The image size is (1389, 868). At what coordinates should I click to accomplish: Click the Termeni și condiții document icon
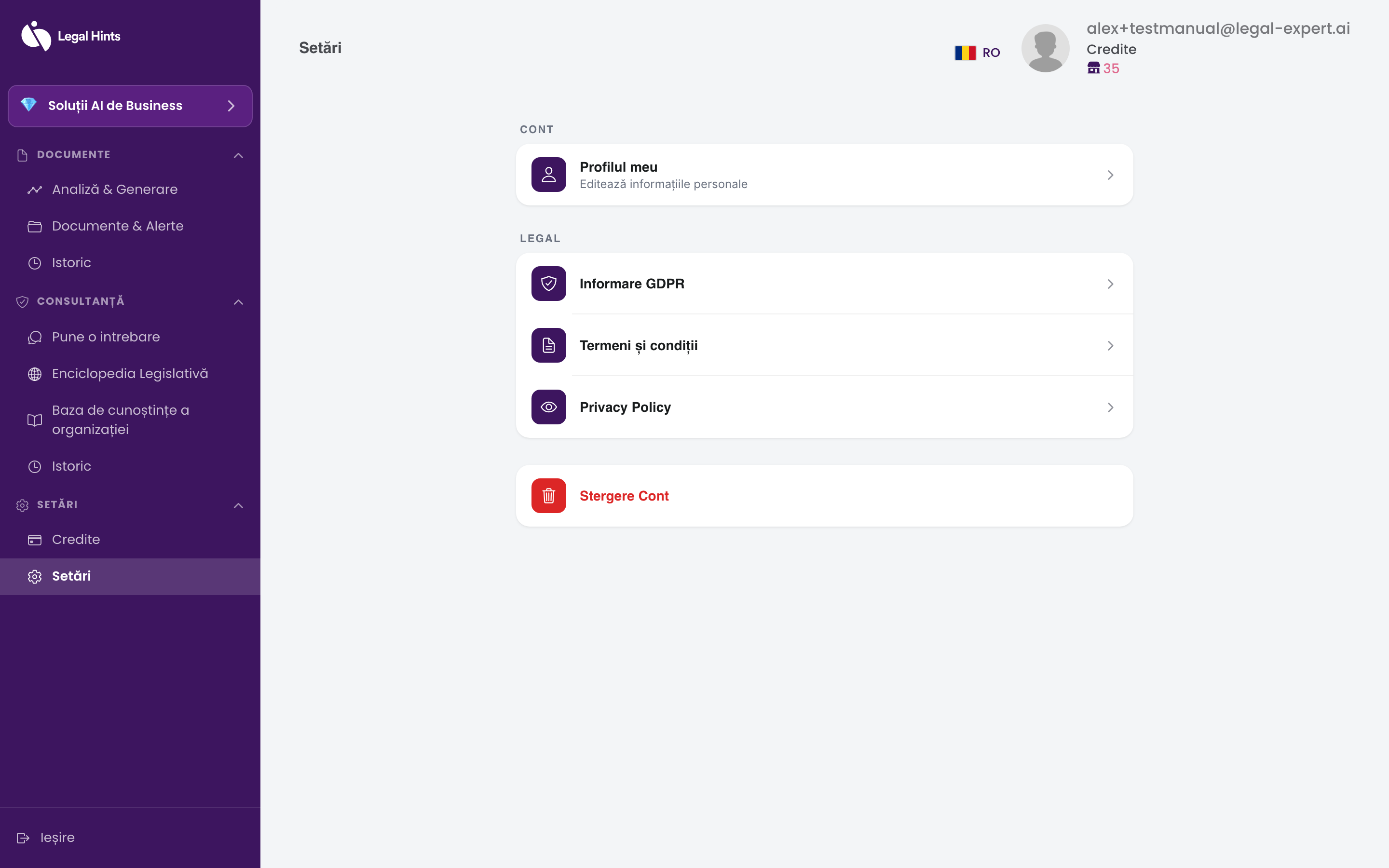pyautogui.click(x=549, y=345)
